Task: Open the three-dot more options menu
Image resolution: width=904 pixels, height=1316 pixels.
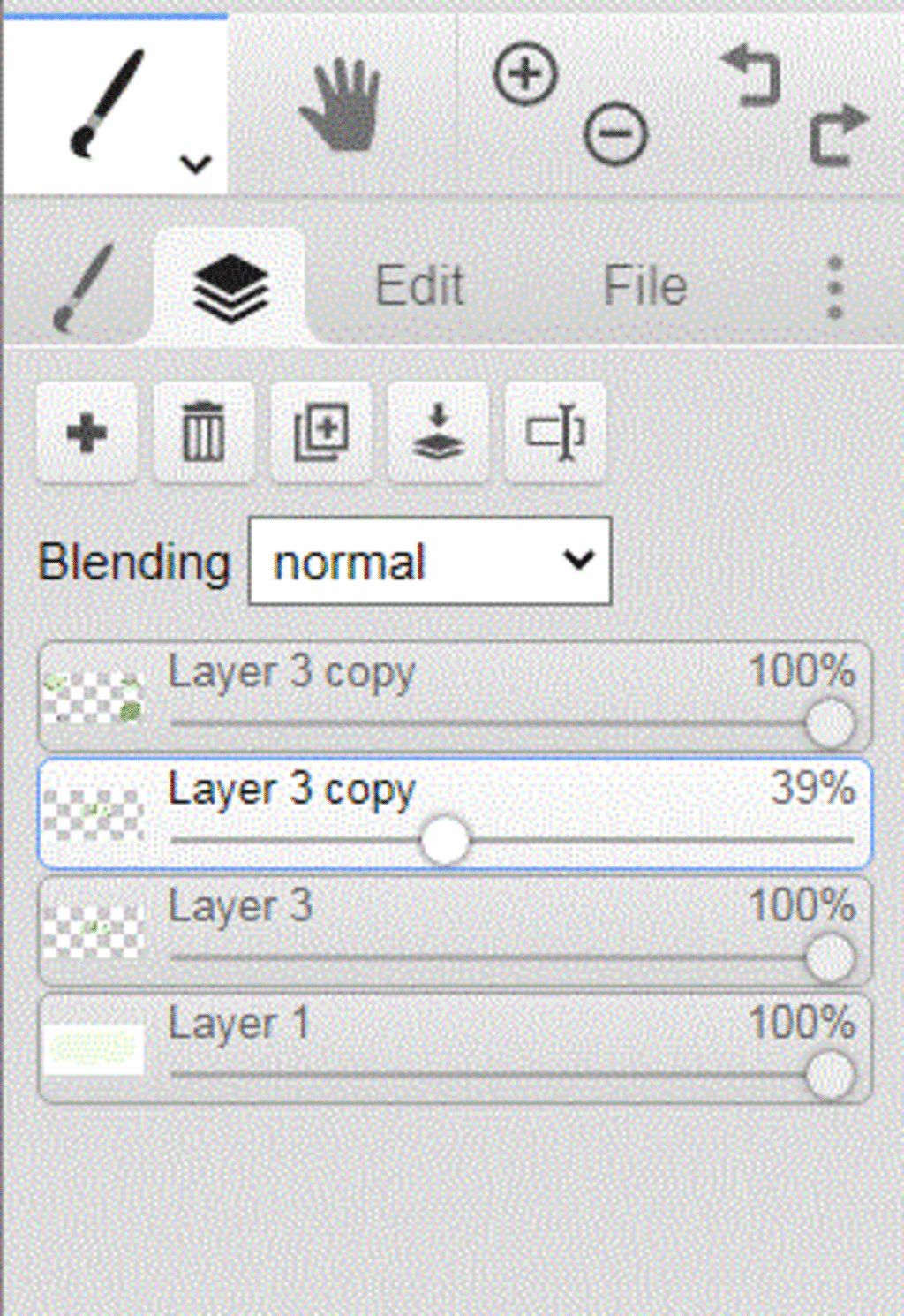Action: [835, 288]
